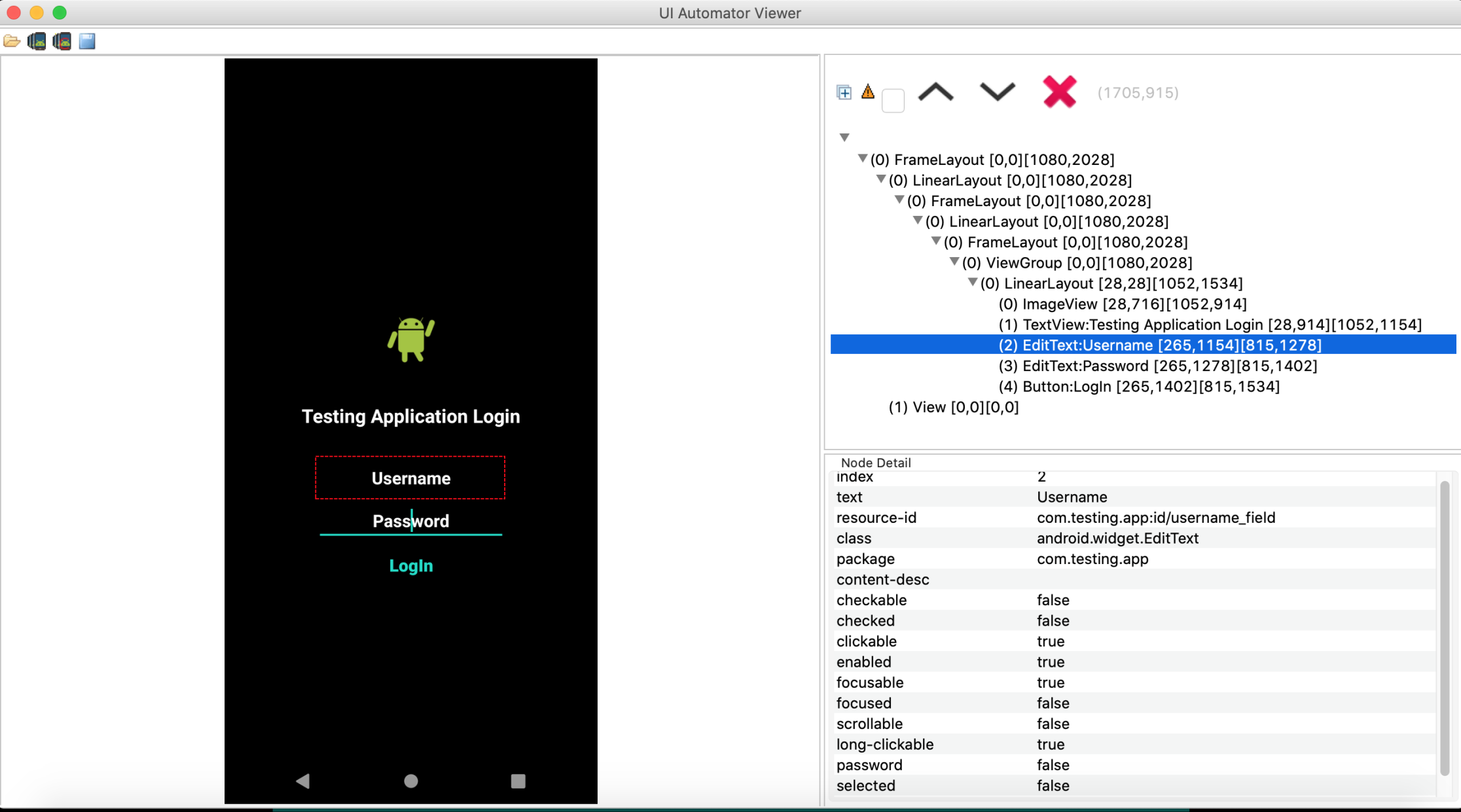This screenshot has width=1461, height=812.
Task: Click the clickable property row
Action: click(1134, 641)
